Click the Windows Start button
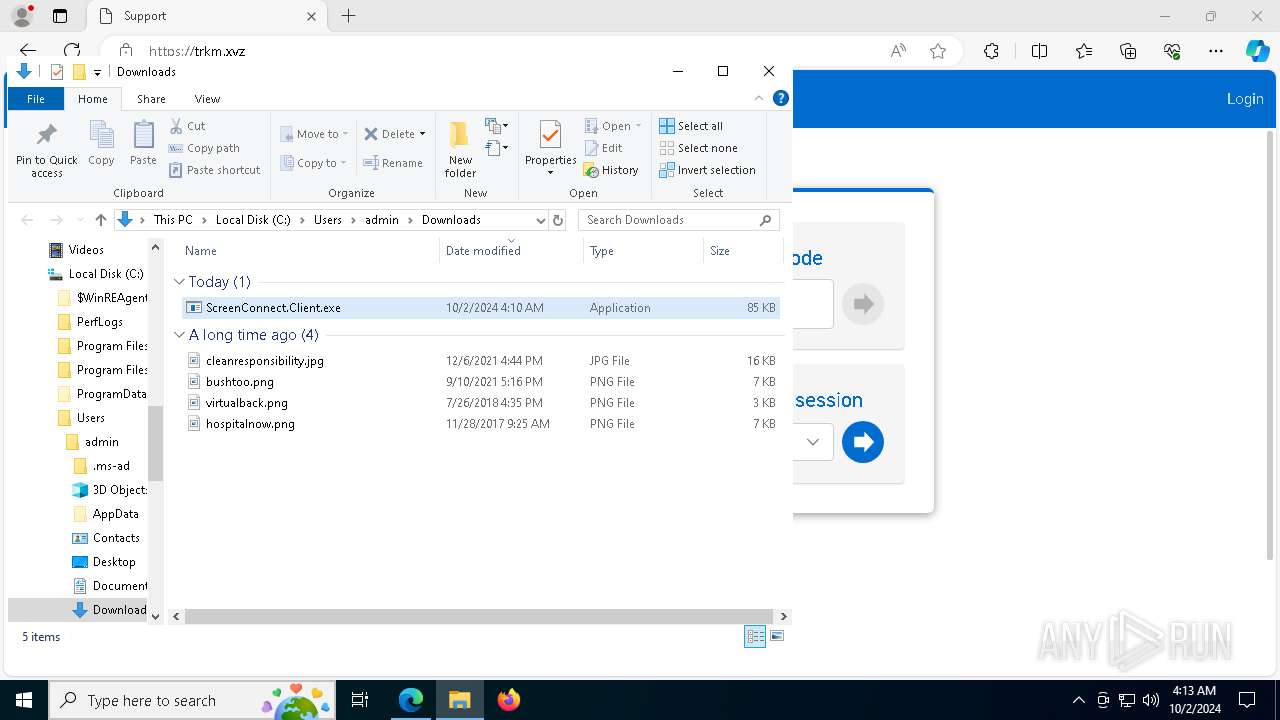This screenshot has height=720, width=1280. [24, 700]
